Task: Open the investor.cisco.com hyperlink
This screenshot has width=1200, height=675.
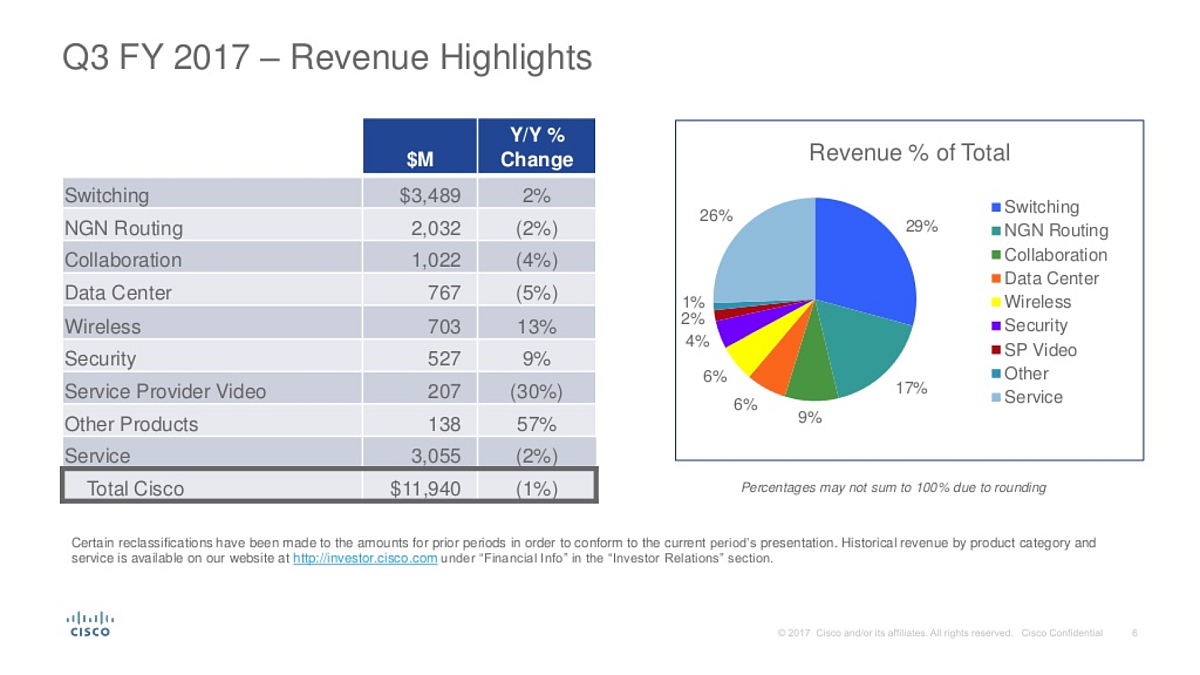Action: point(365,559)
